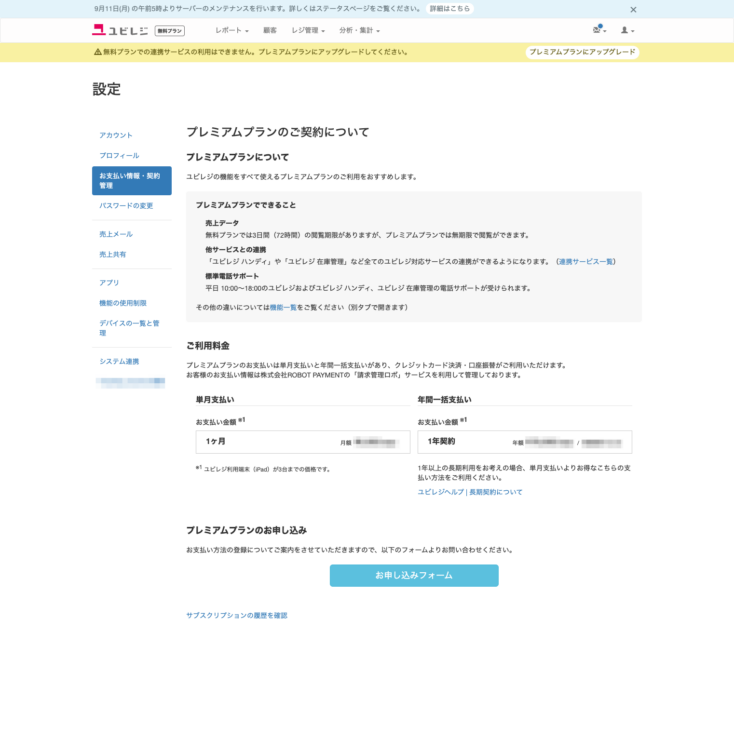Open the 機能一覧 link

[283, 307]
